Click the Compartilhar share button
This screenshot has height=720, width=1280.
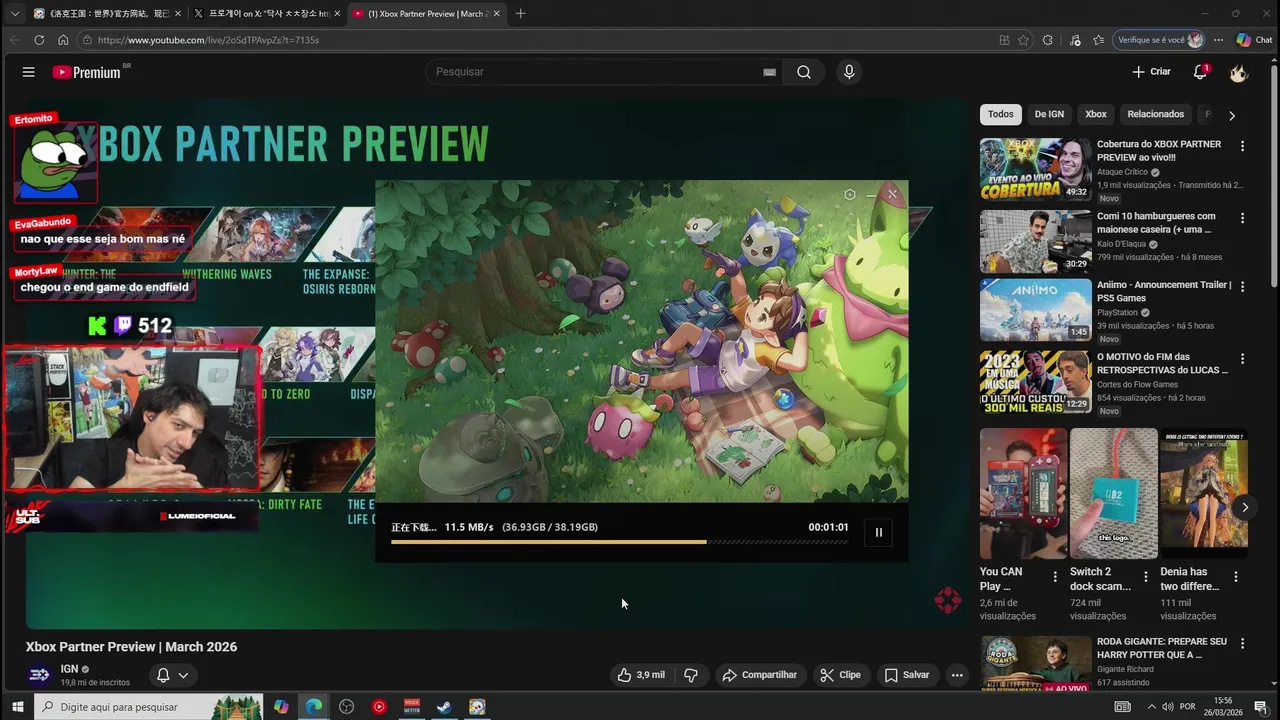click(x=760, y=675)
